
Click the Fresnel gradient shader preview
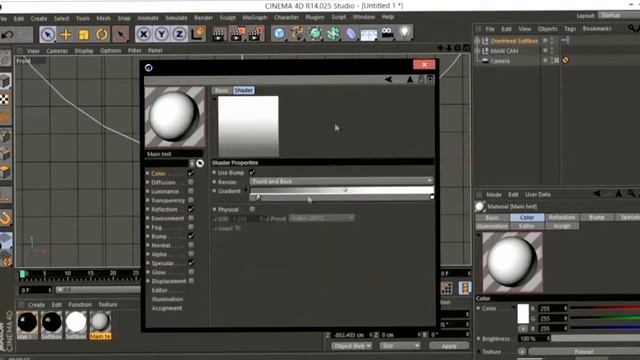pyautogui.click(x=248, y=126)
